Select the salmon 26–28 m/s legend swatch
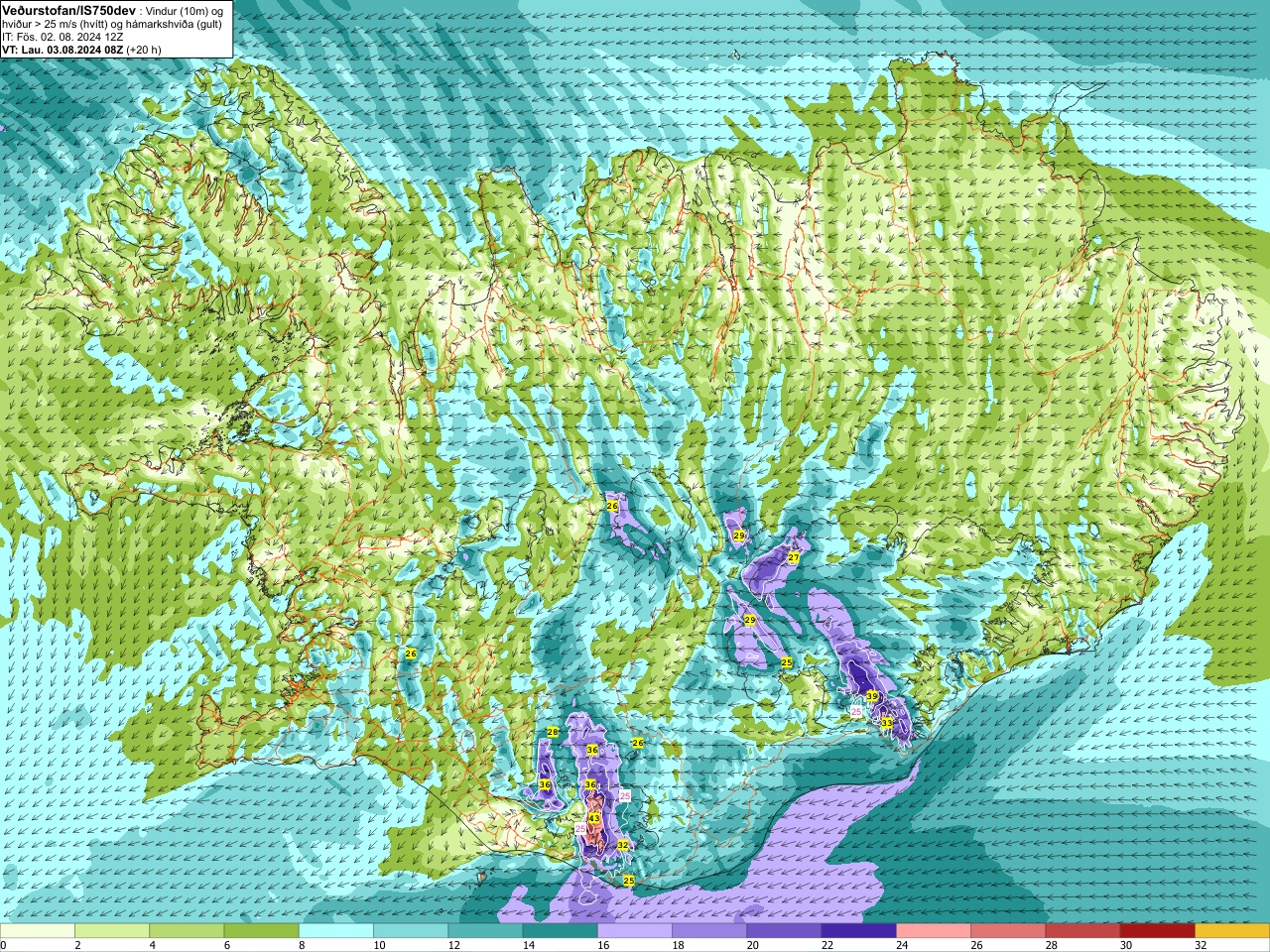Image resolution: width=1270 pixels, height=952 pixels. point(1008,930)
